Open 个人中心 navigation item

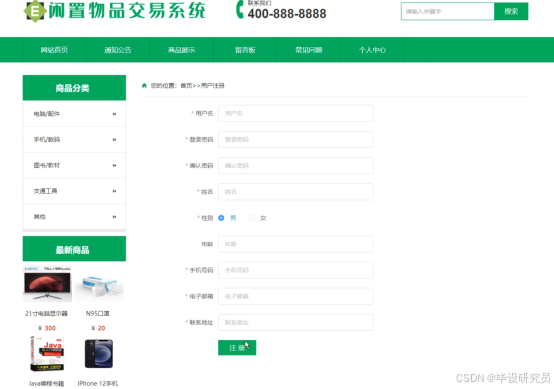[x=372, y=50]
